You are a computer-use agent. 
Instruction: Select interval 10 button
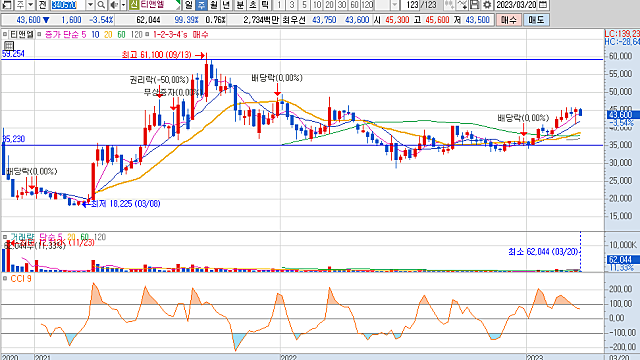[x=317, y=5]
